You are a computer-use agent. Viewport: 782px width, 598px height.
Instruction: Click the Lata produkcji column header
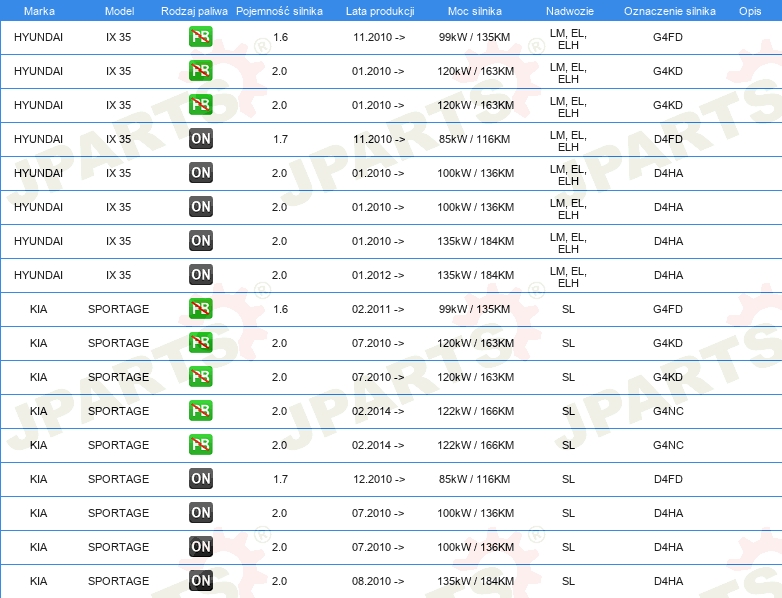point(379,10)
